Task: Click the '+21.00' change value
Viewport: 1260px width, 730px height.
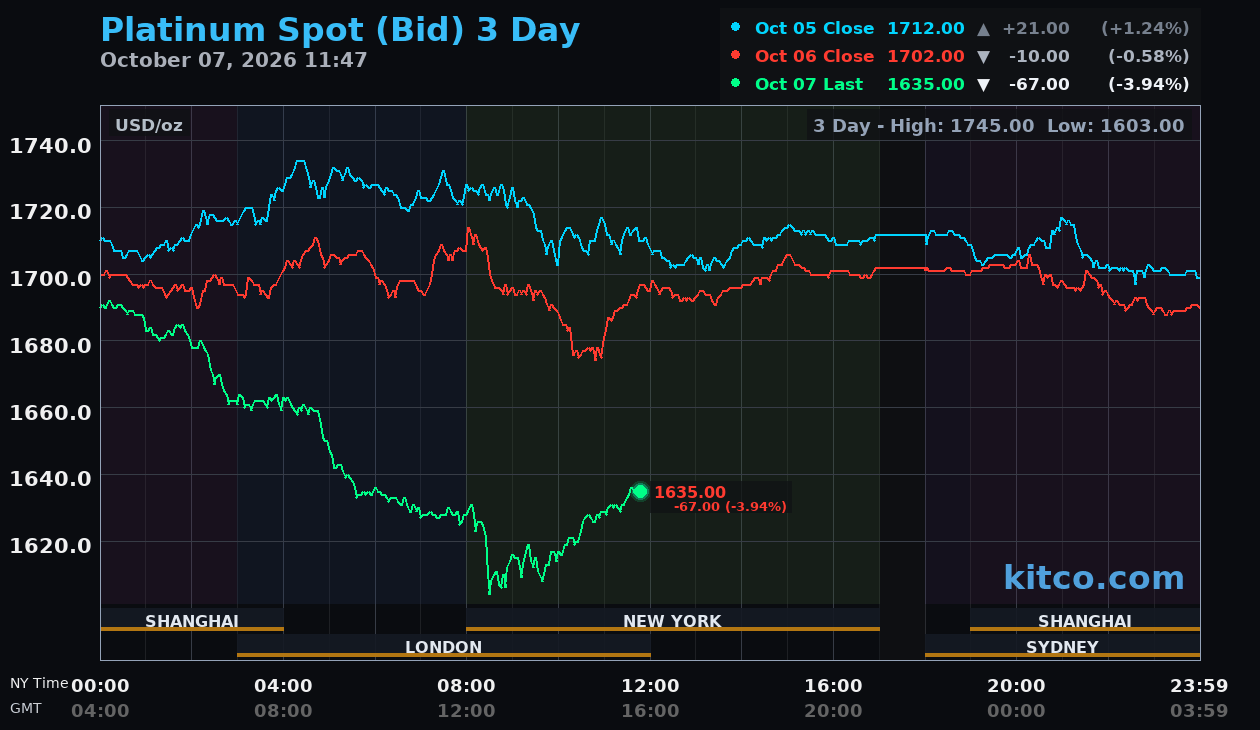Action: pyautogui.click(x=1035, y=29)
